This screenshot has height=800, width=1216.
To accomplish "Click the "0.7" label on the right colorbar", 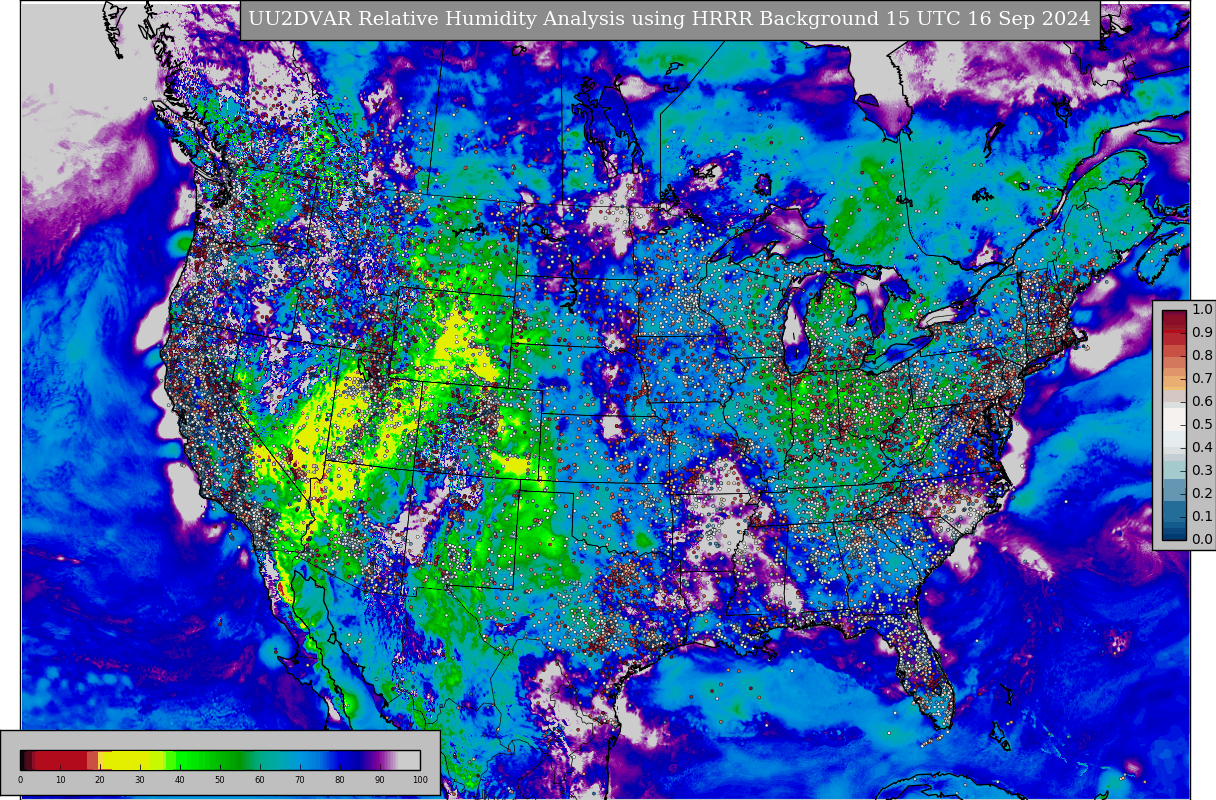I will tap(1202, 378).
